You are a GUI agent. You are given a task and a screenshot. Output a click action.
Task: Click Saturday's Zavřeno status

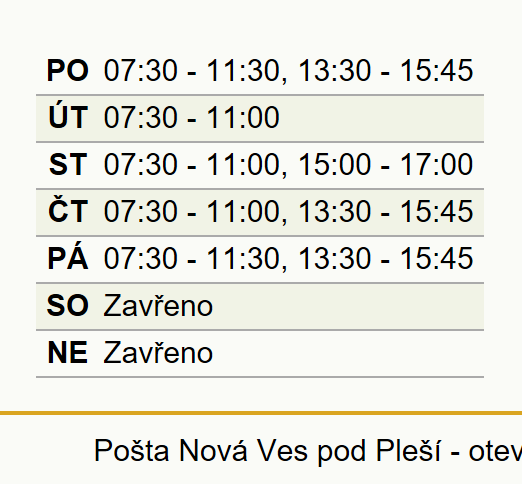[158, 305]
